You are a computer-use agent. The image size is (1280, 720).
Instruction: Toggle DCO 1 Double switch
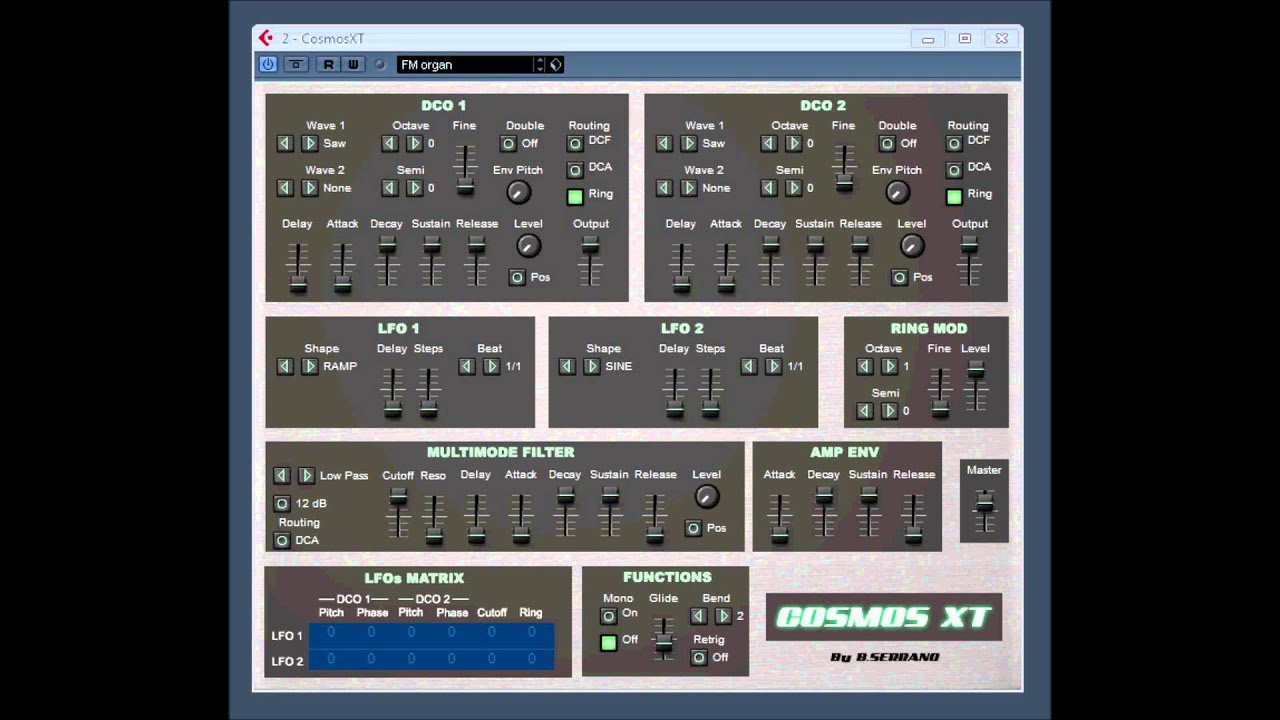tap(508, 143)
